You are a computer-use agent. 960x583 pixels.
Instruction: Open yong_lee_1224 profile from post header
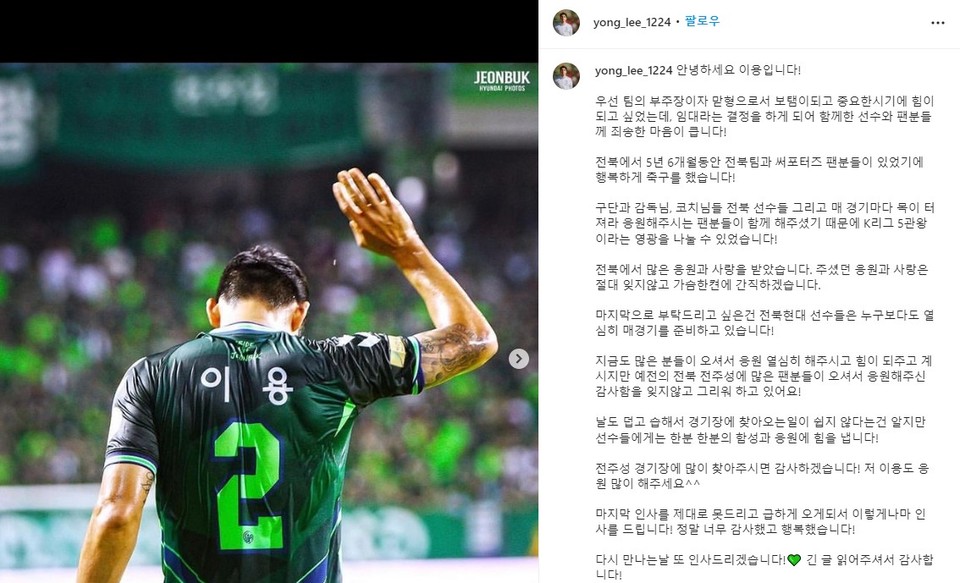click(632, 23)
